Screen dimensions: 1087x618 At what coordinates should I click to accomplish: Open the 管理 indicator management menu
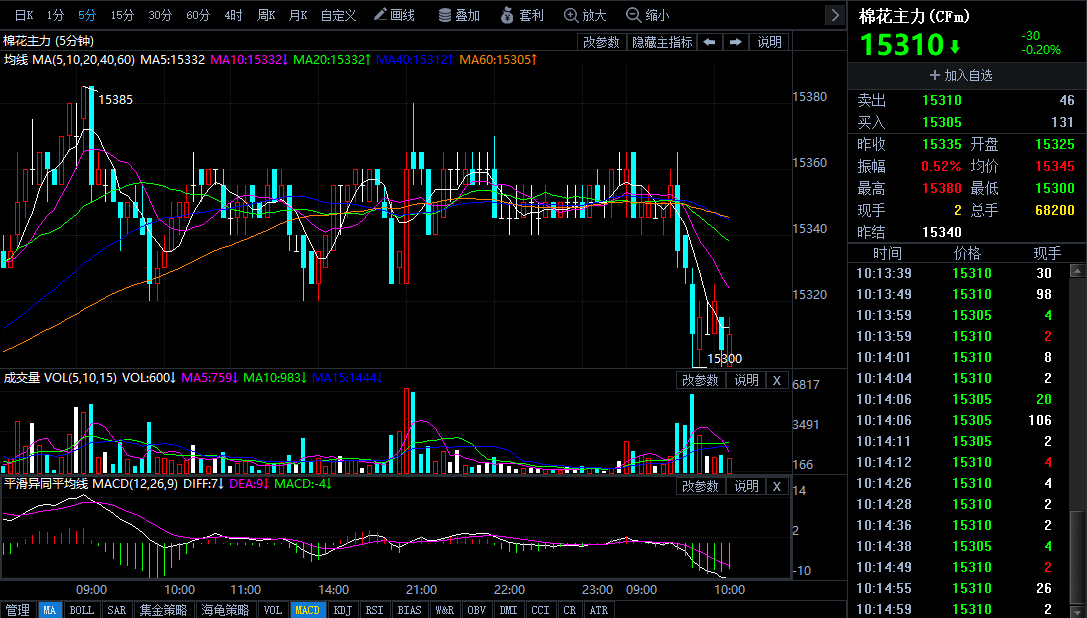(x=18, y=609)
